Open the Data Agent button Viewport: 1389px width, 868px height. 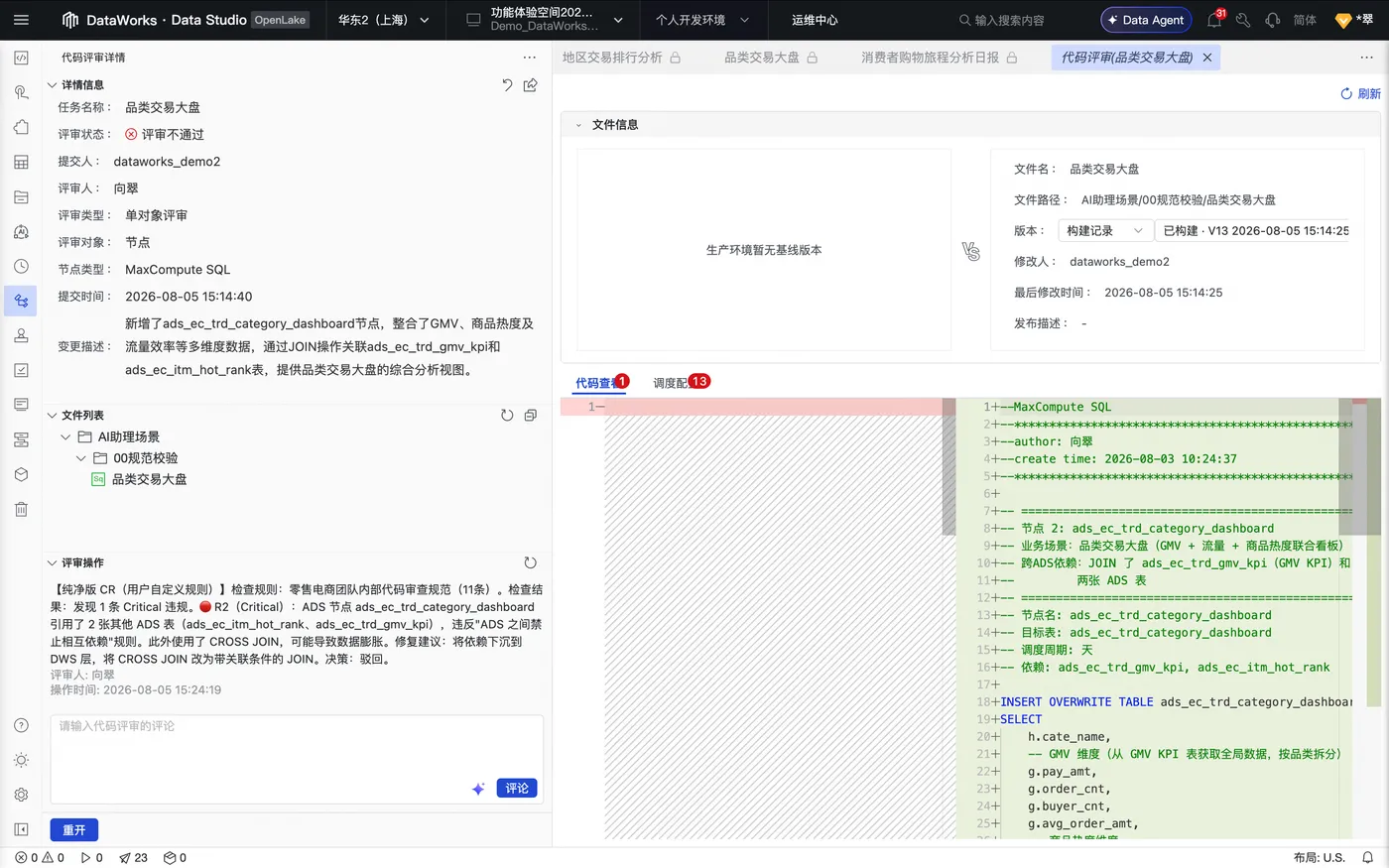1146,20
